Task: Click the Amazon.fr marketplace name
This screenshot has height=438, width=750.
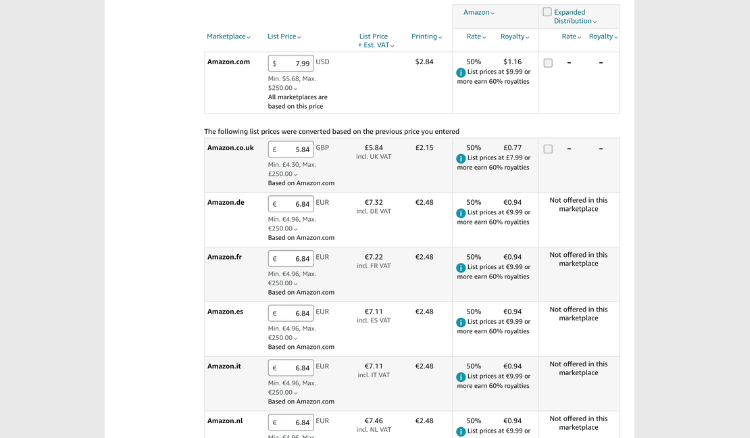Action: point(224,257)
